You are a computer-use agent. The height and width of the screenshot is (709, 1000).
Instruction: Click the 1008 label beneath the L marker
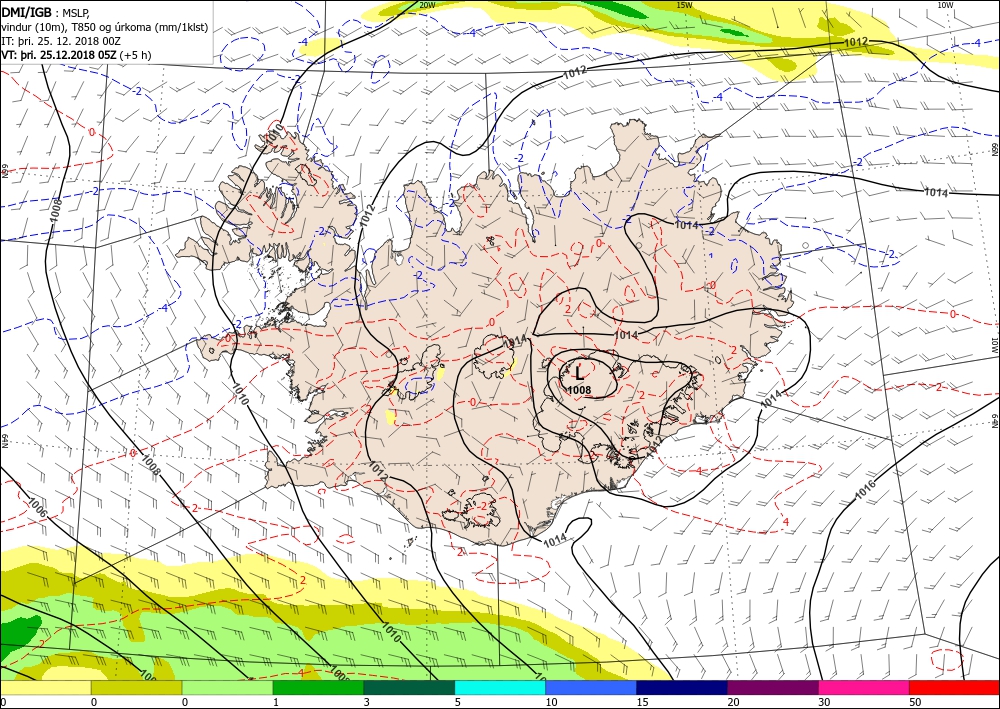pyautogui.click(x=579, y=390)
